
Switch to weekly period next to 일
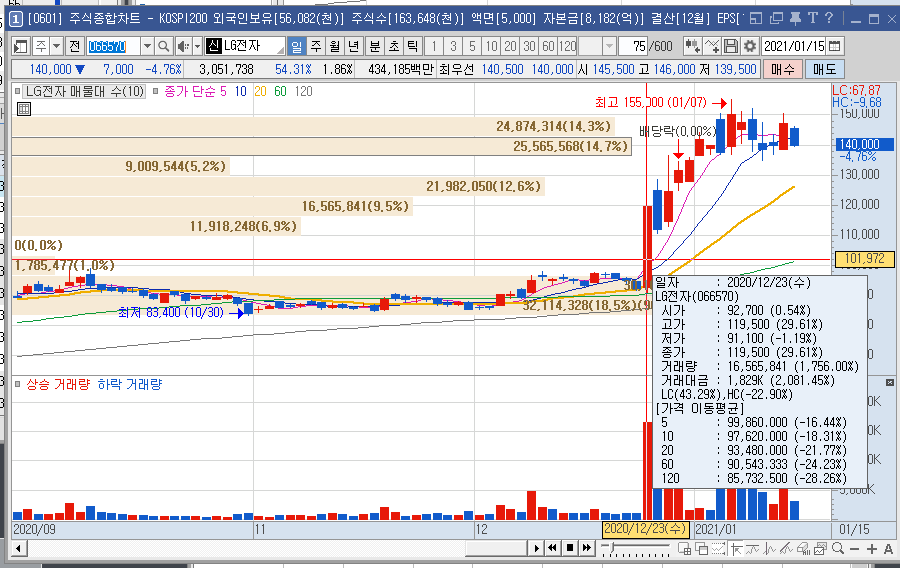[x=316, y=46]
